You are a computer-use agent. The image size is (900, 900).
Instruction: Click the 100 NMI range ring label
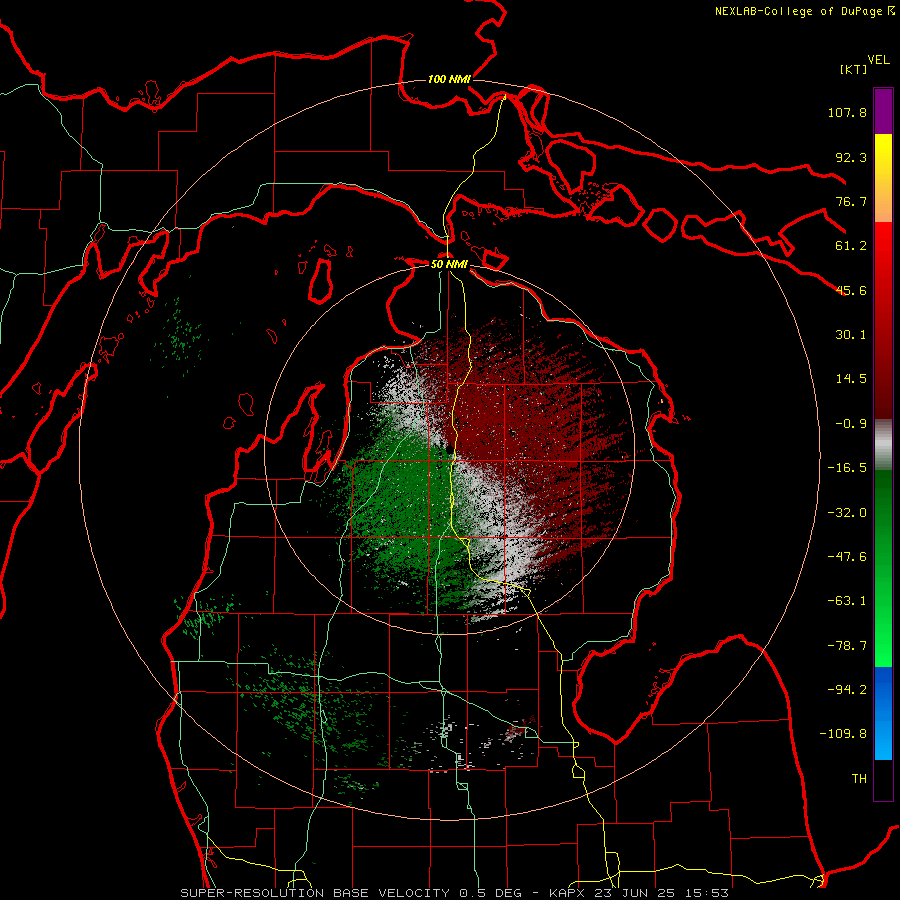449,79
